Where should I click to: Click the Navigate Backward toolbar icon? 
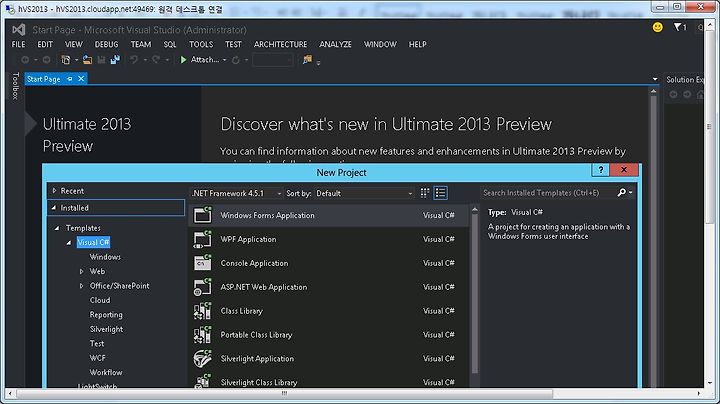point(25,60)
